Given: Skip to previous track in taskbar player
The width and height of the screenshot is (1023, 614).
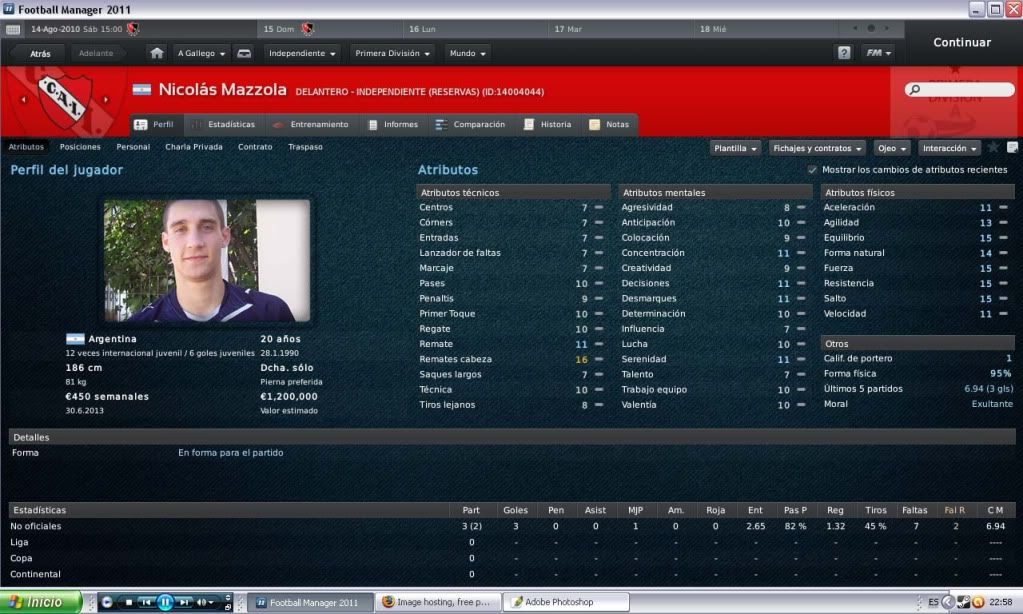Looking at the screenshot, I should point(146,602).
